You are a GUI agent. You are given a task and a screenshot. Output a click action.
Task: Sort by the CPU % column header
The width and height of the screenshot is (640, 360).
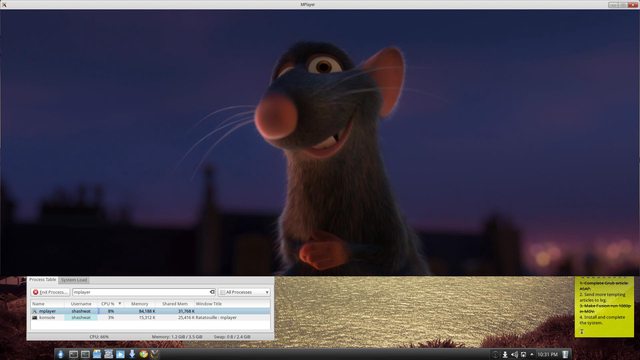111,304
